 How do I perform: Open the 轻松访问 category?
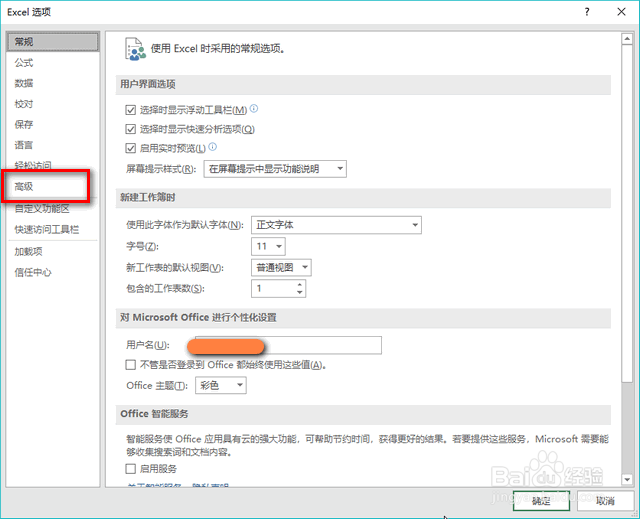coord(53,165)
